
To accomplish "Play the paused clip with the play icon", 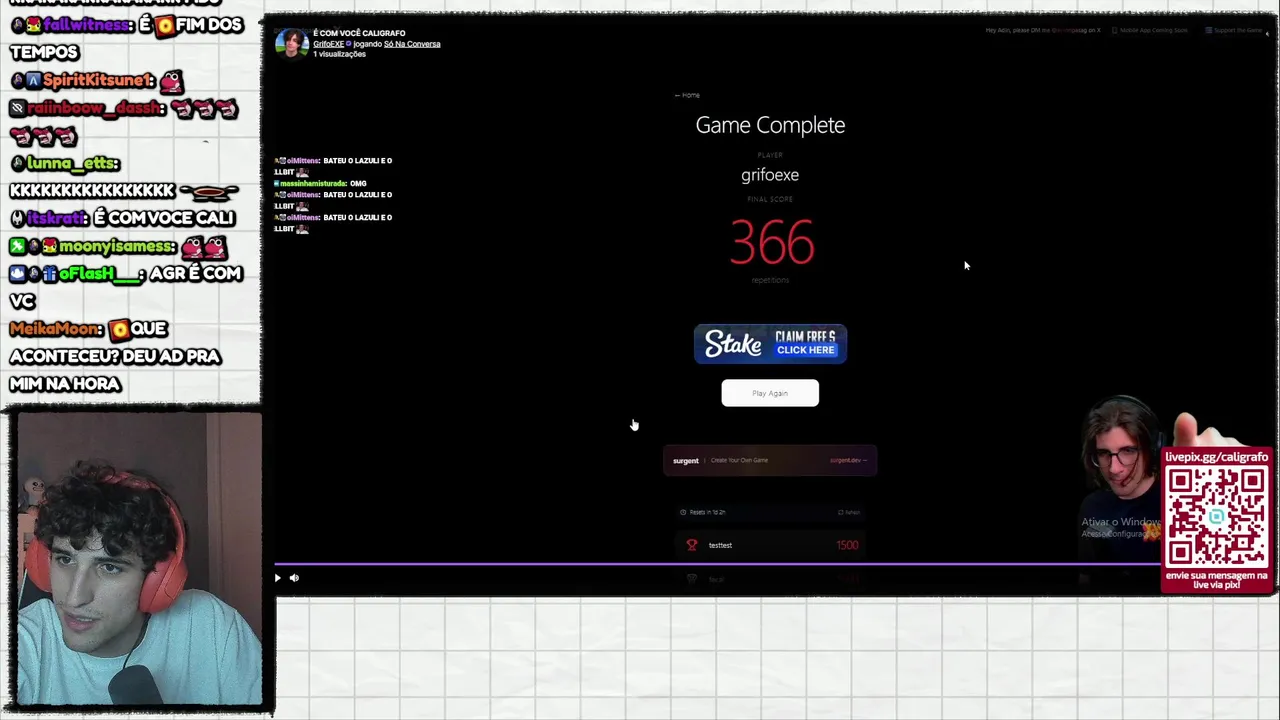I will (278, 578).
